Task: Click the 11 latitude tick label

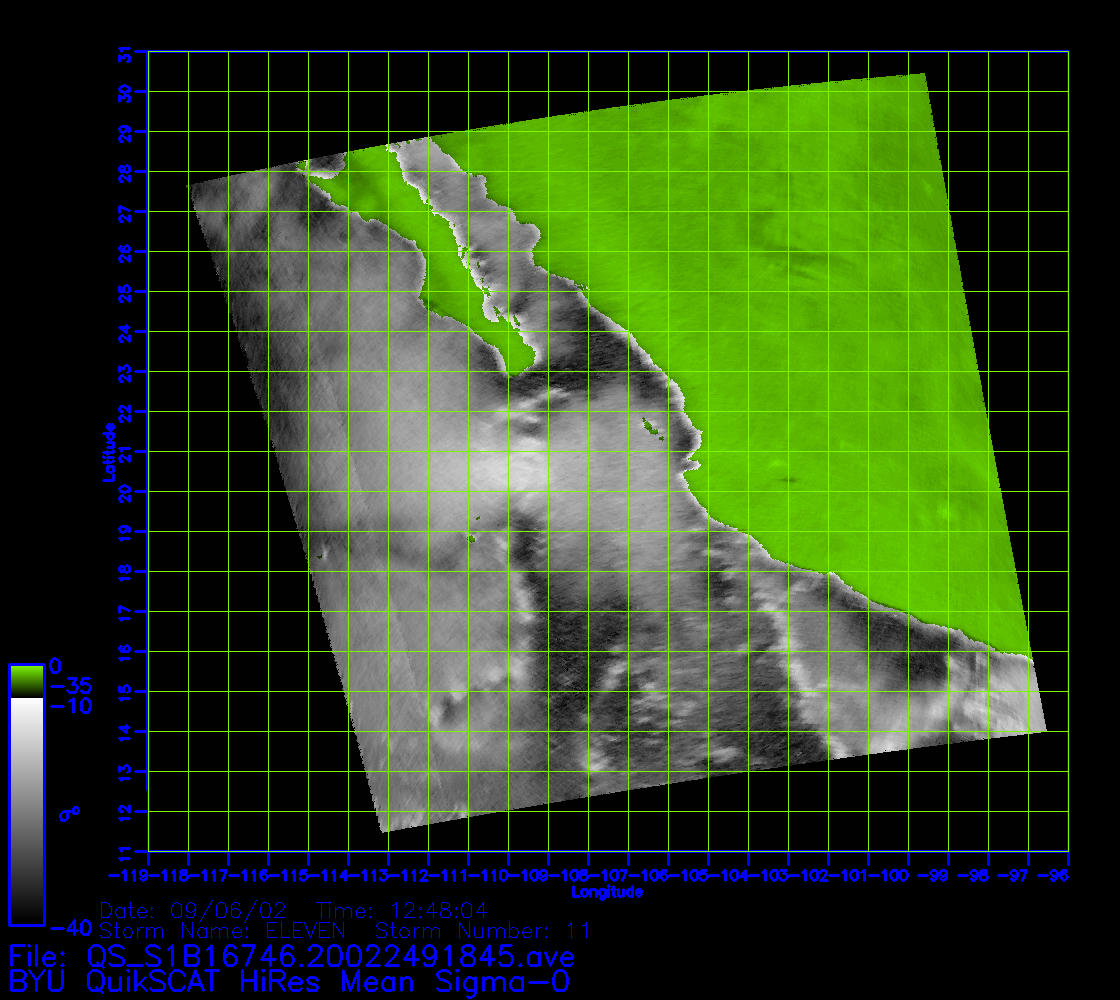Action: point(125,852)
